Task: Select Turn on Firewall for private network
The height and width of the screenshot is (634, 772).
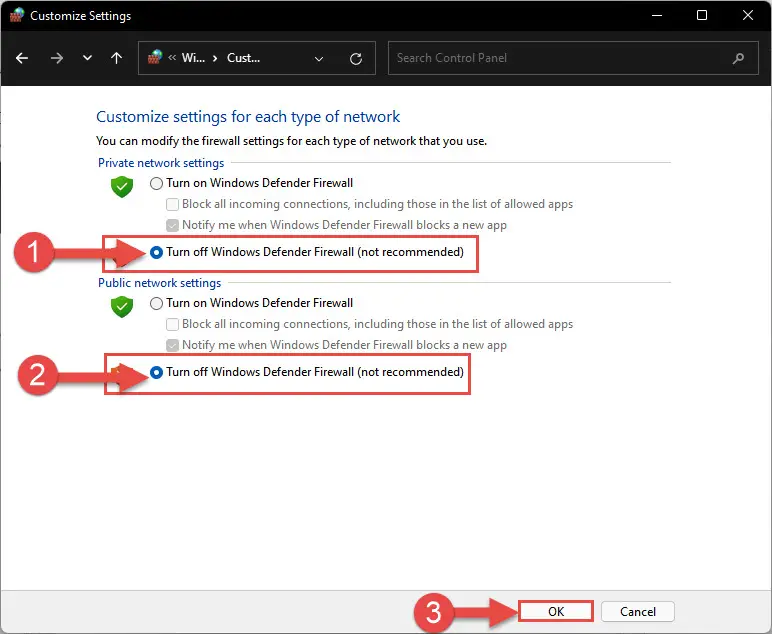Action: click(251, 183)
